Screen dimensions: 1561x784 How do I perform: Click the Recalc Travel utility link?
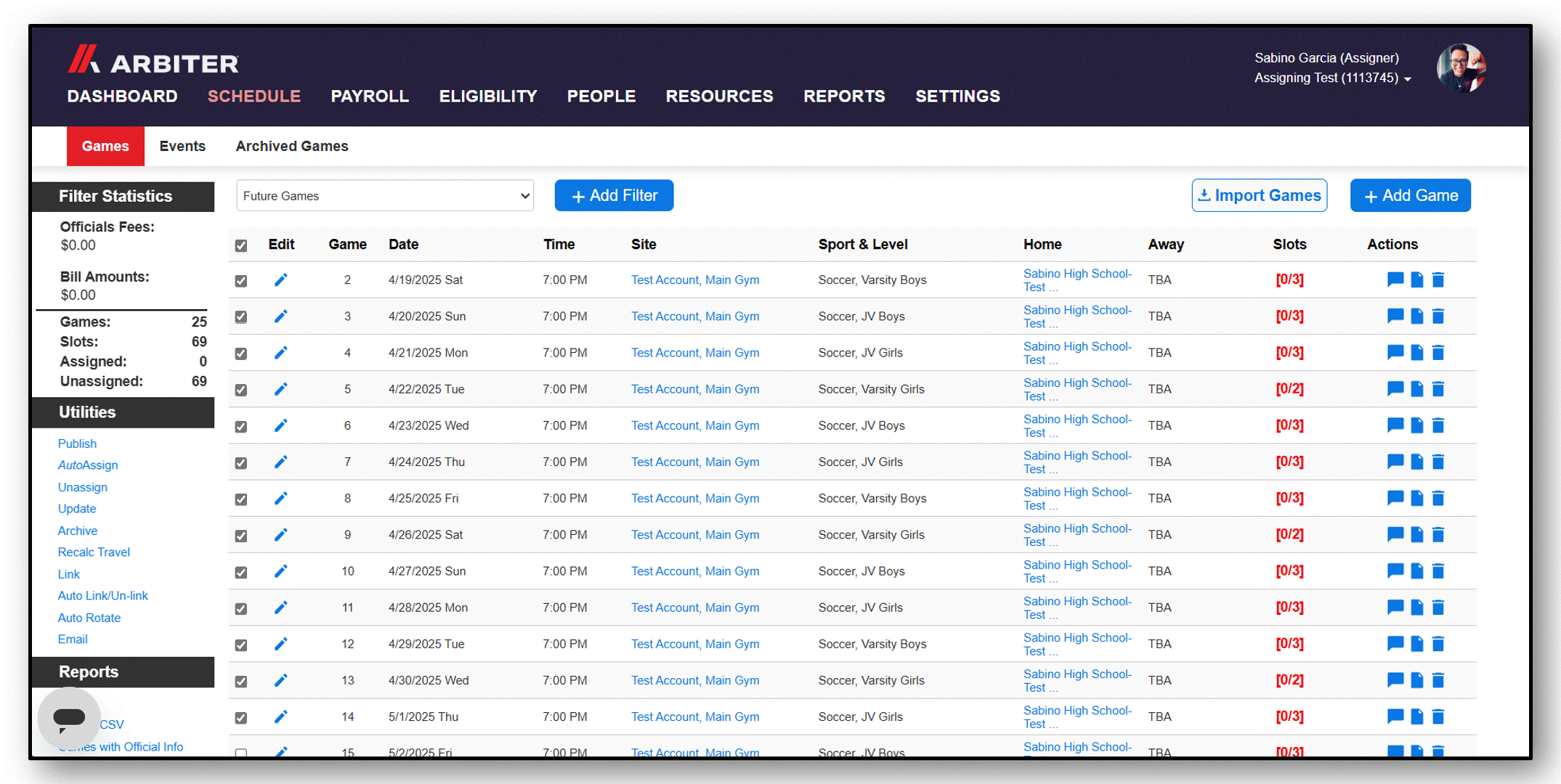point(94,552)
